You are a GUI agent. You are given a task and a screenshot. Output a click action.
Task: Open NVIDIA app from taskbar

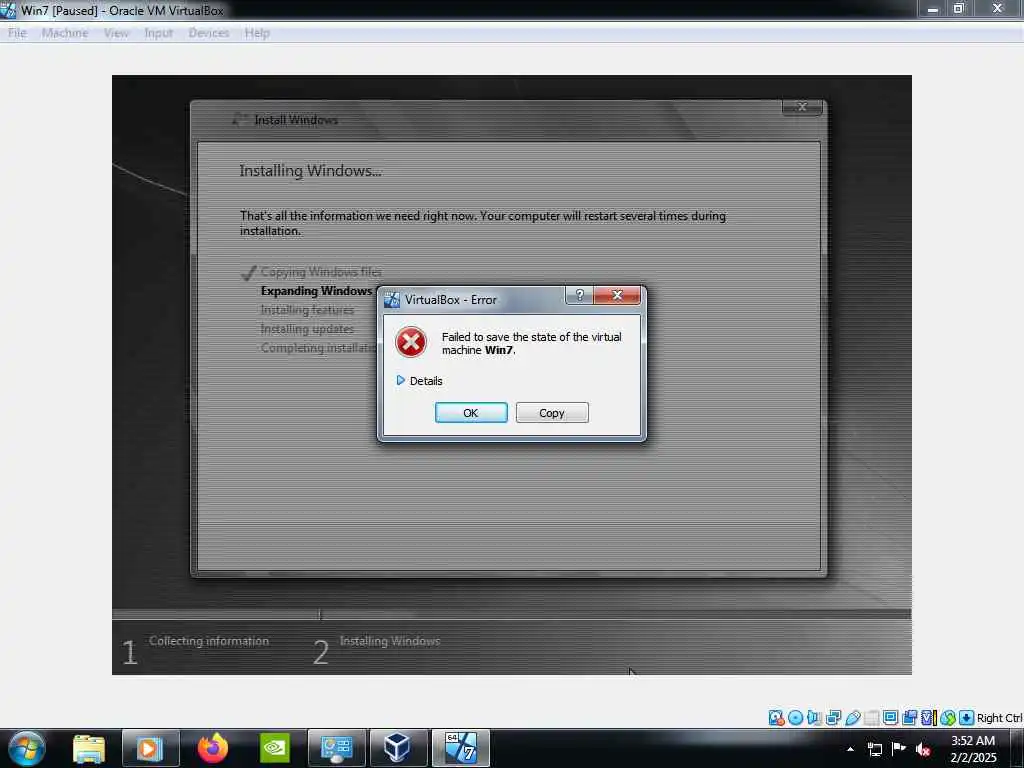point(275,748)
